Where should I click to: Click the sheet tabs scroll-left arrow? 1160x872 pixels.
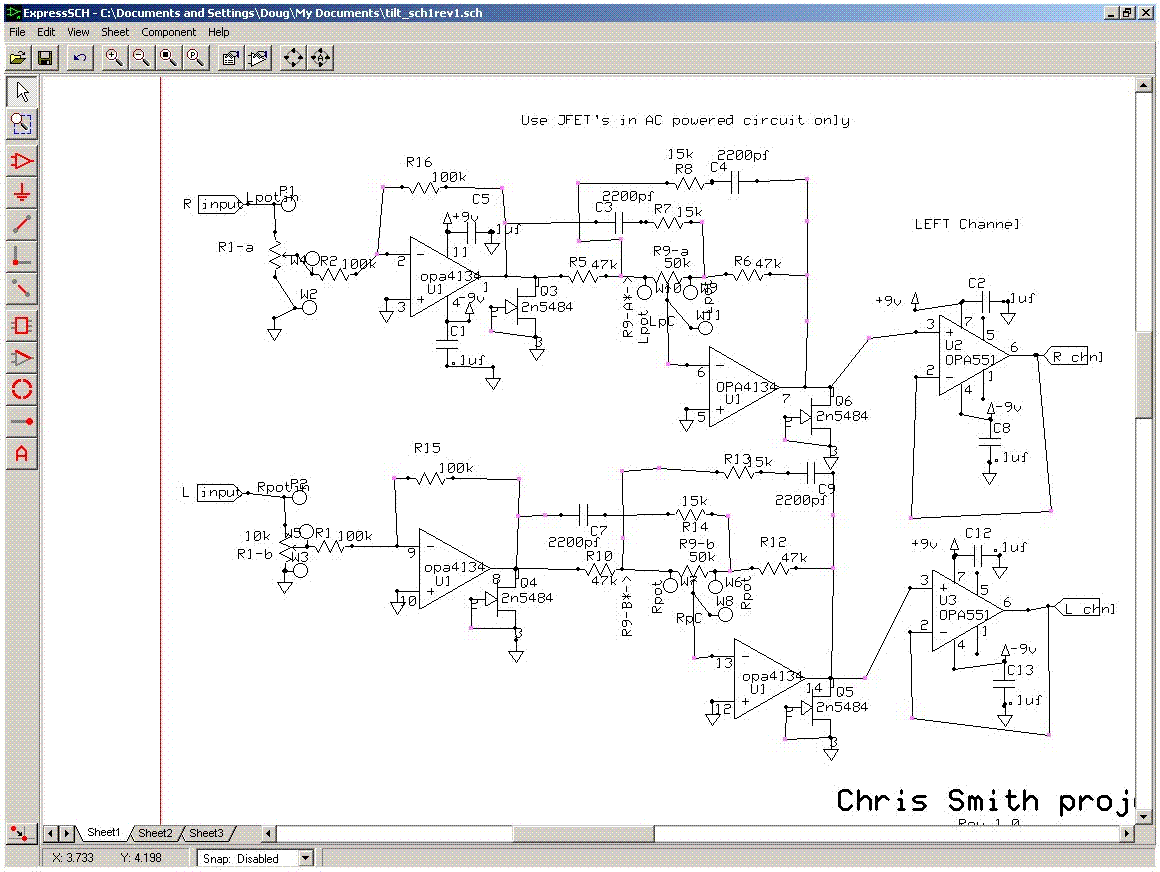[x=51, y=834]
